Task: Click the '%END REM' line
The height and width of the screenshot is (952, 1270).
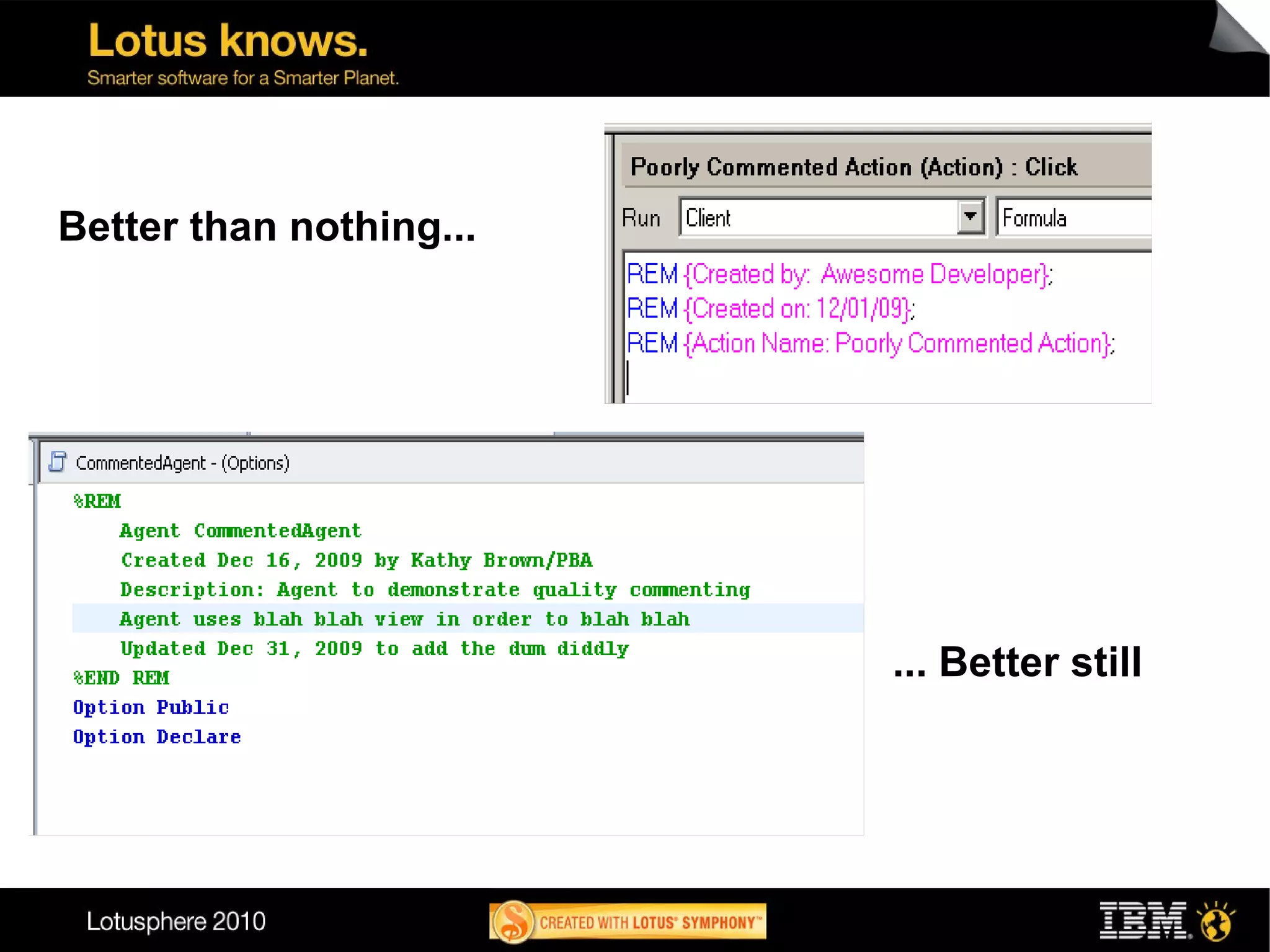Action: pos(121,678)
